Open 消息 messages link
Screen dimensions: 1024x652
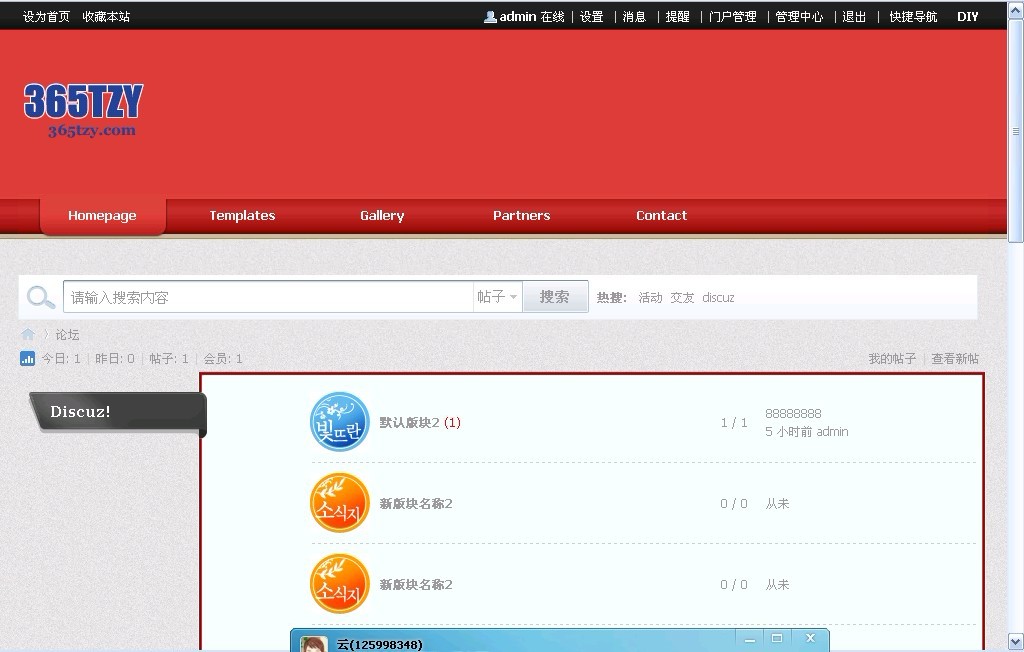[634, 17]
